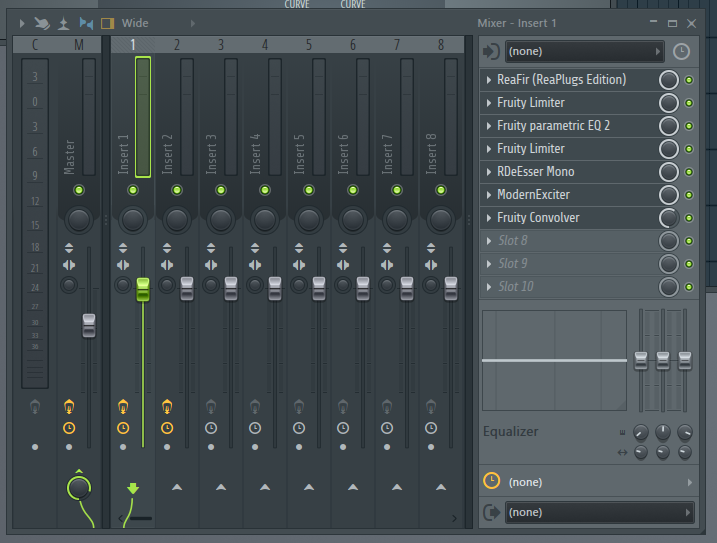The height and width of the screenshot is (543, 717).
Task: Click Insert 1 stereo separation knob
Action: click(x=123, y=285)
